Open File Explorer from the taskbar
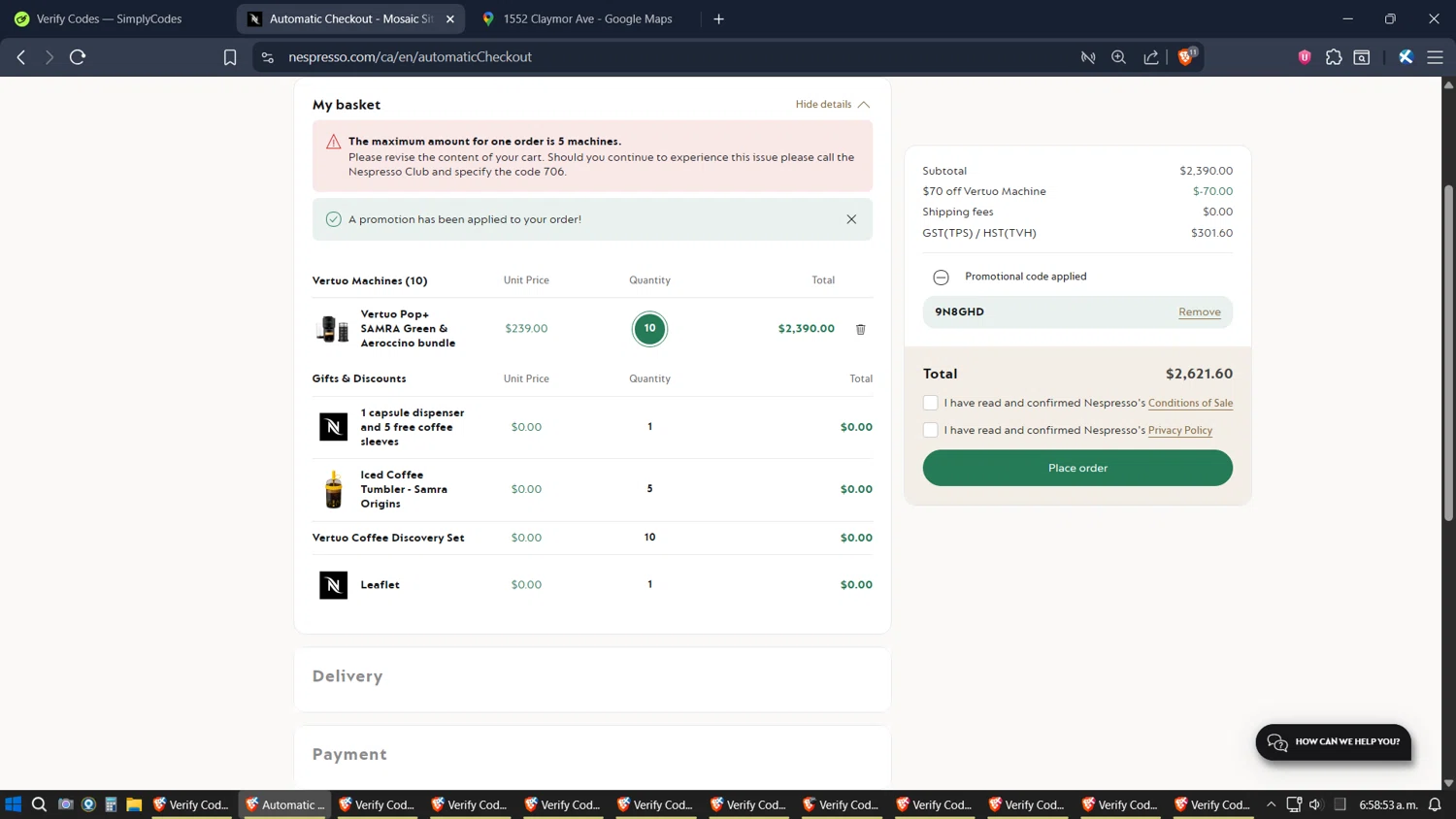 (x=134, y=804)
